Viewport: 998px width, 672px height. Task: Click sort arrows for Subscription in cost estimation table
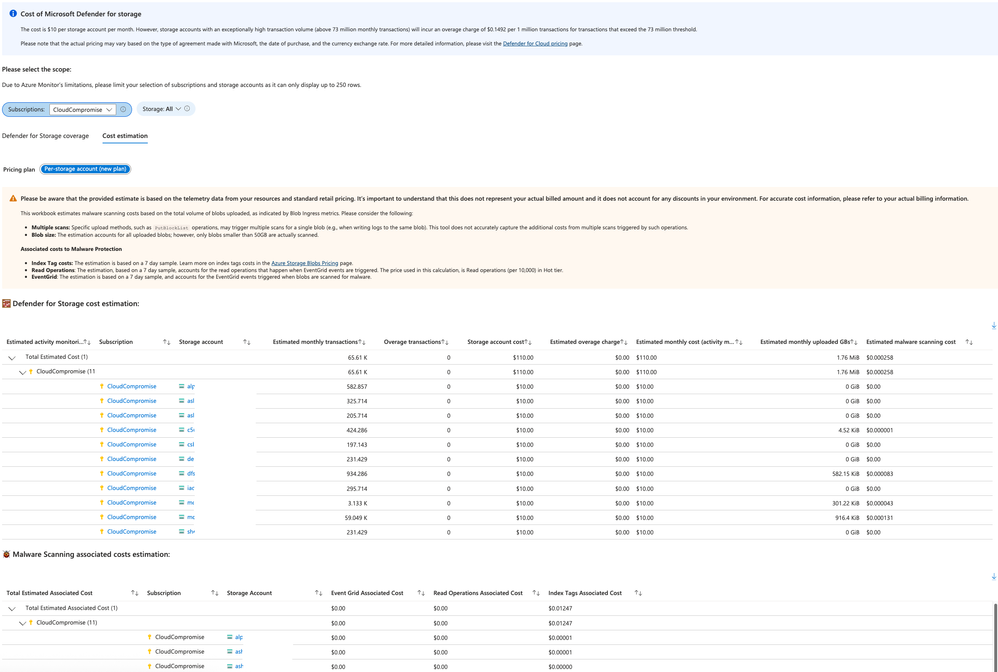[166, 342]
